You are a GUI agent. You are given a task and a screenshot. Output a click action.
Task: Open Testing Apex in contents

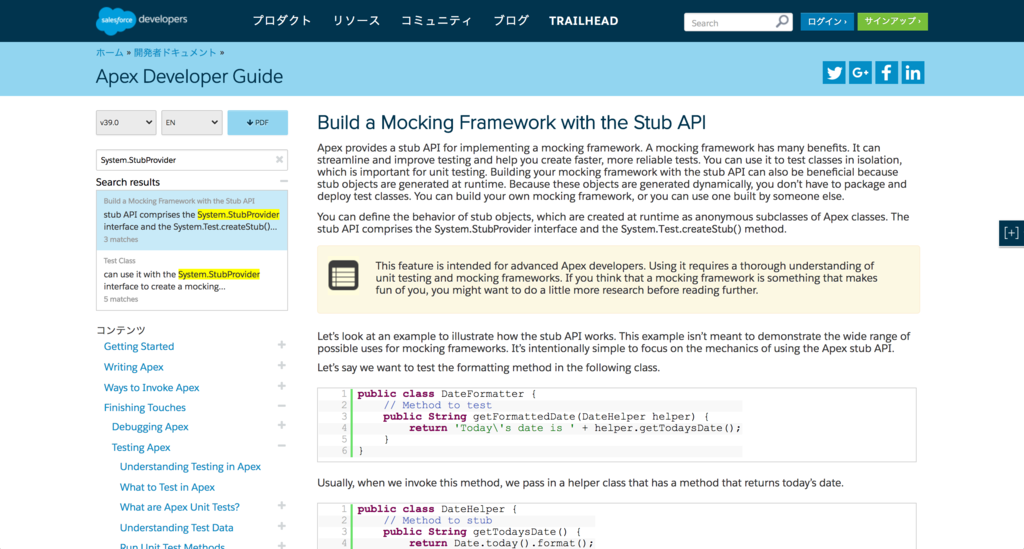(141, 447)
